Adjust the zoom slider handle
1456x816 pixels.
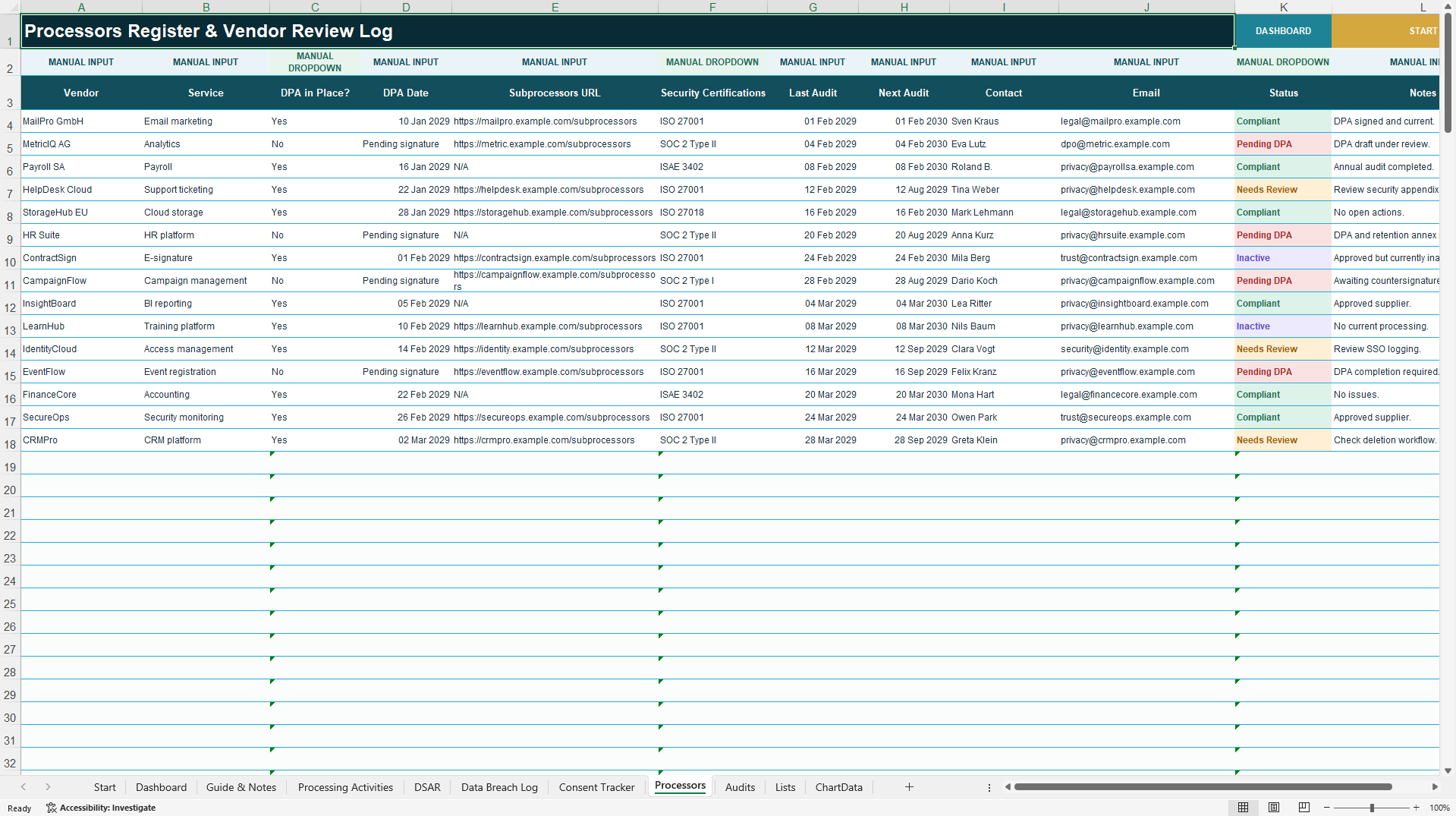(1372, 808)
